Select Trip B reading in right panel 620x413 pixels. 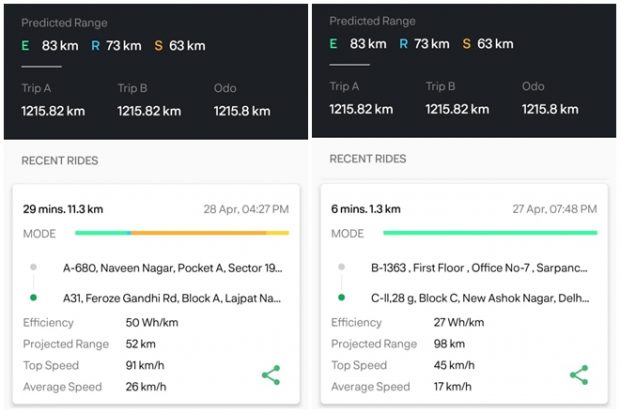tap(455, 109)
